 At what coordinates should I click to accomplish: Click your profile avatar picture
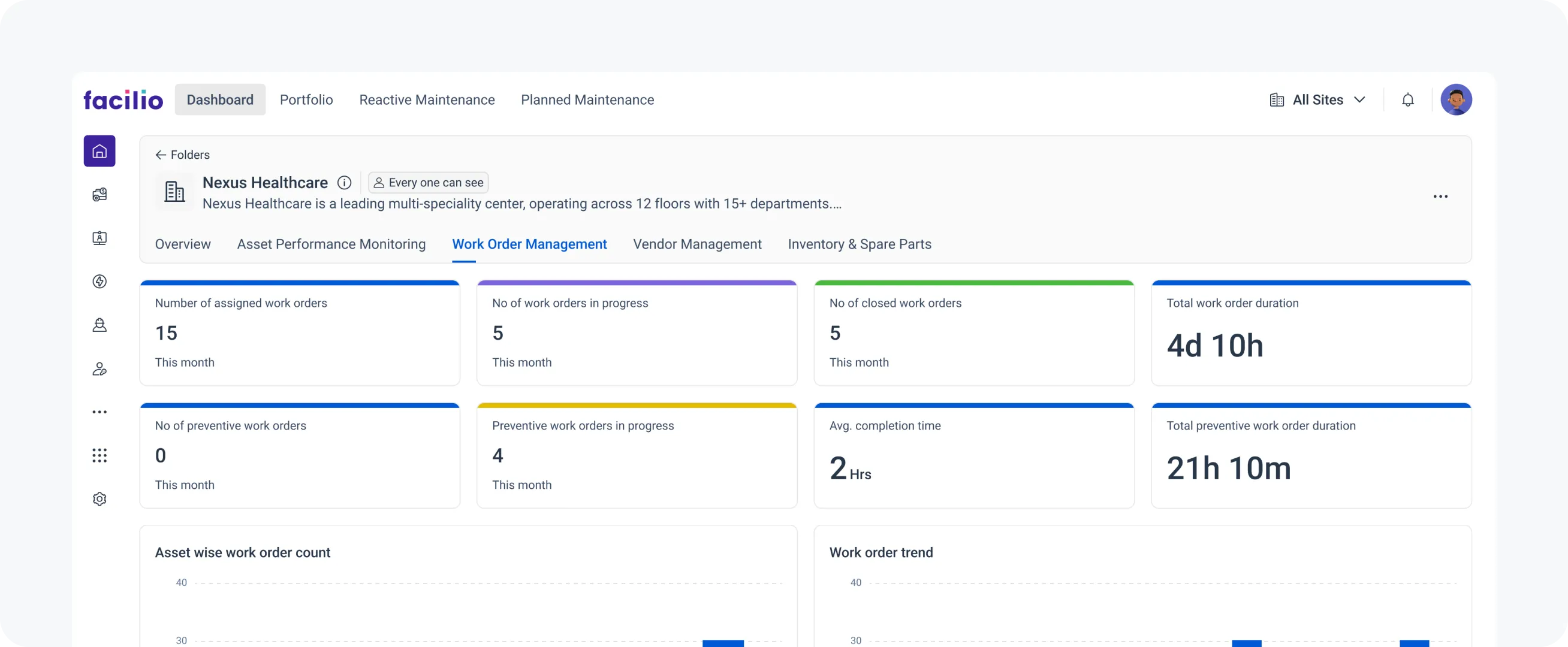tap(1457, 99)
